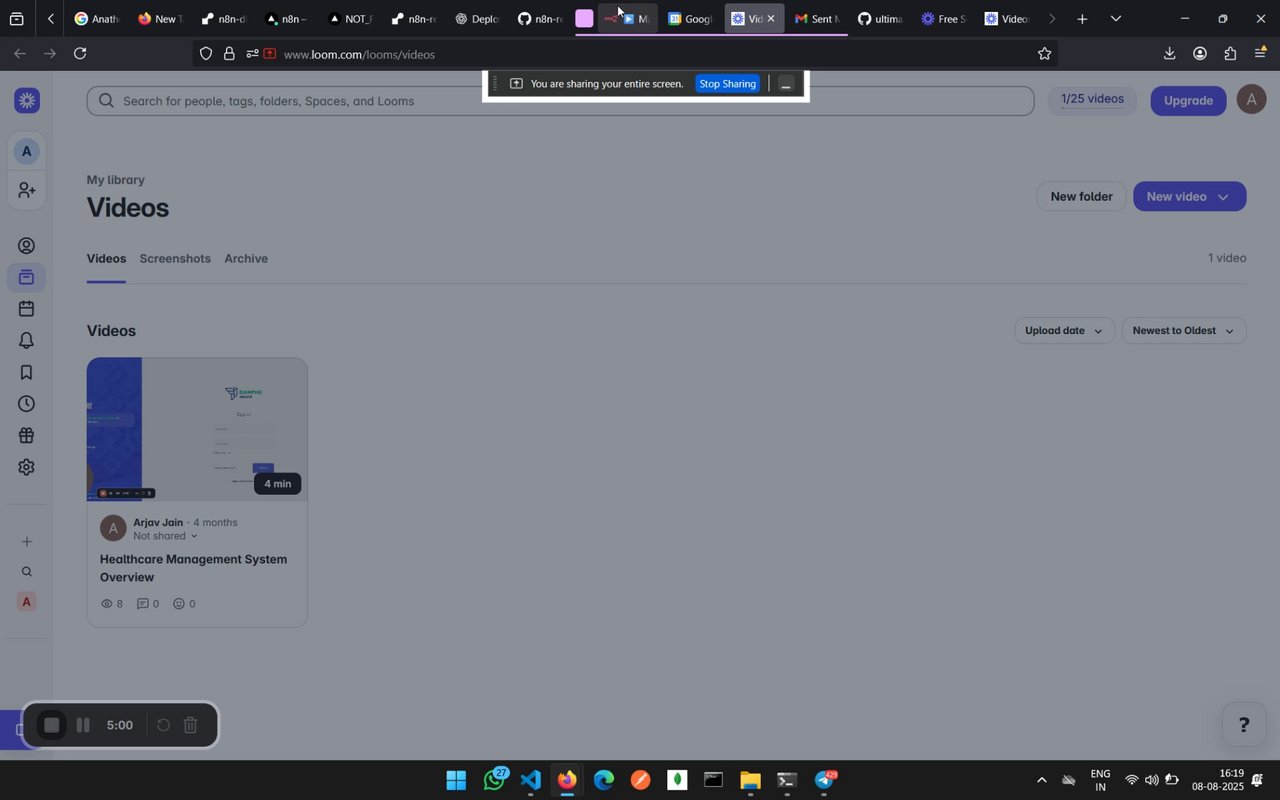Viewport: 1280px width, 800px height.
Task: Open Firefox downloads arrow icon
Action: pos(1169,54)
